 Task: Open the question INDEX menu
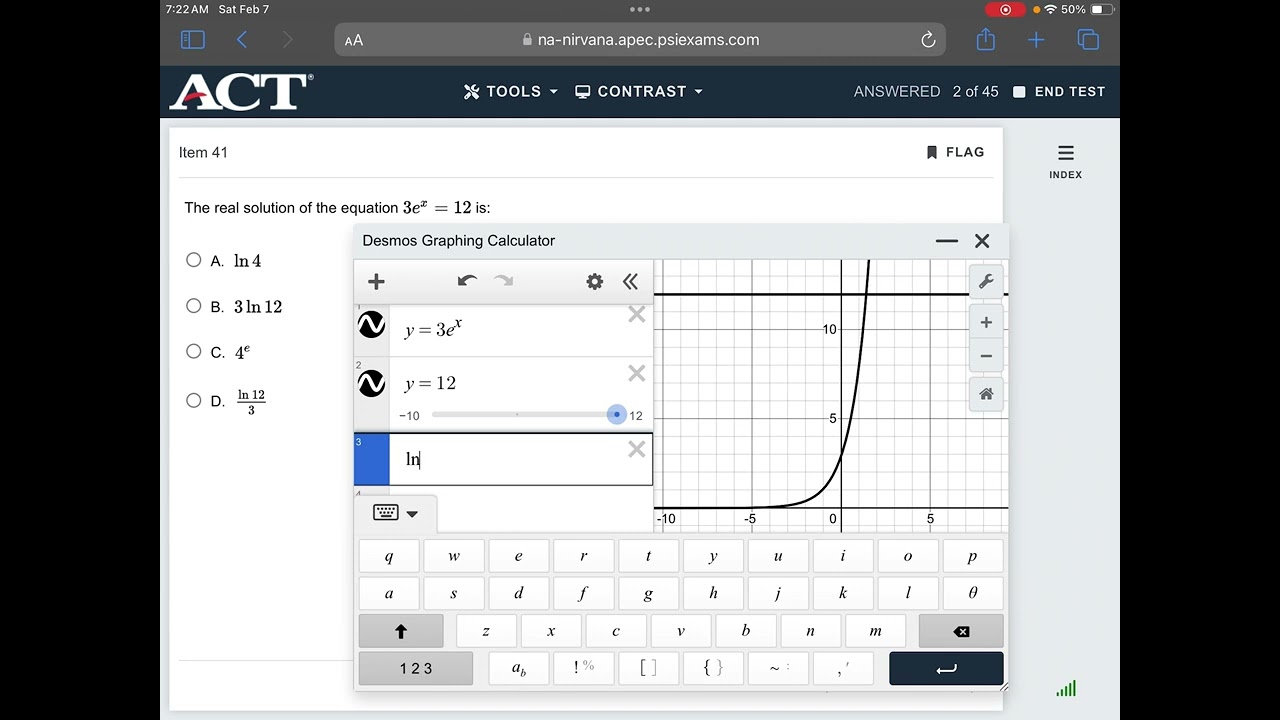point(1066,161)
